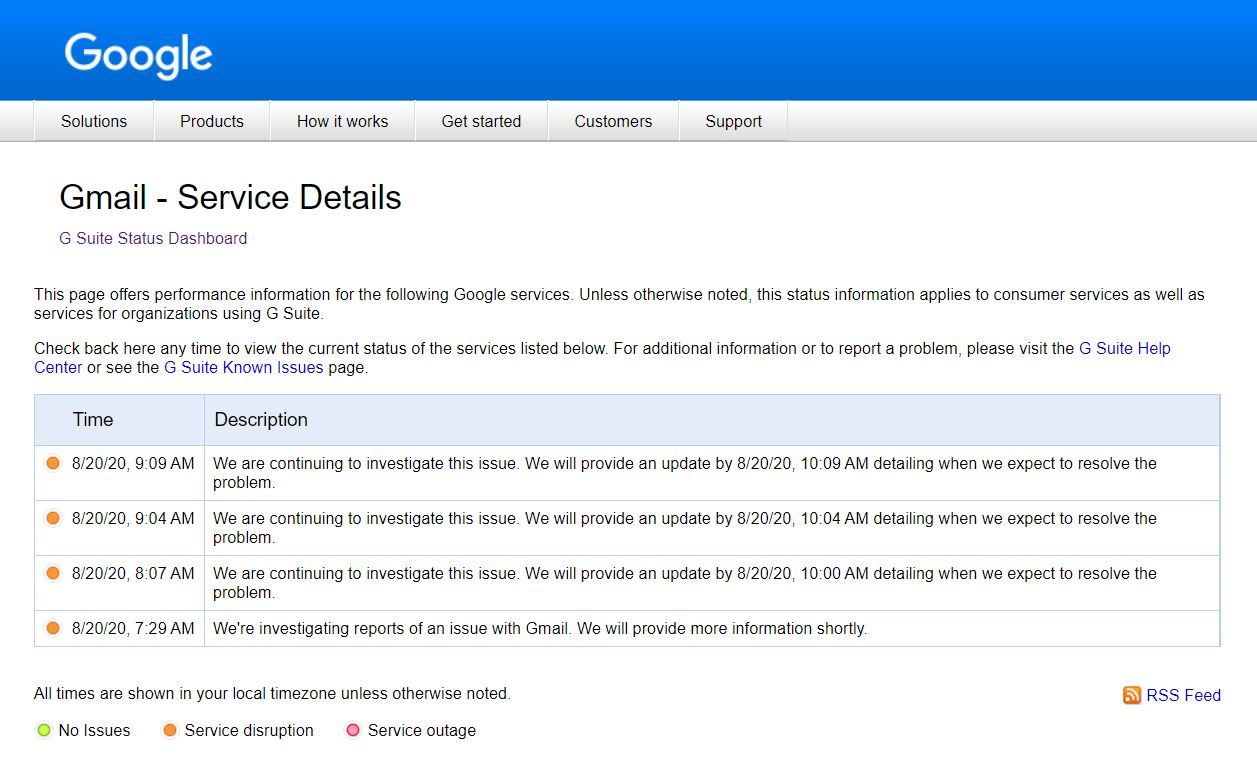1257x772 pixels.
Task: Open the Customers section
Action: tap(613, 121)
